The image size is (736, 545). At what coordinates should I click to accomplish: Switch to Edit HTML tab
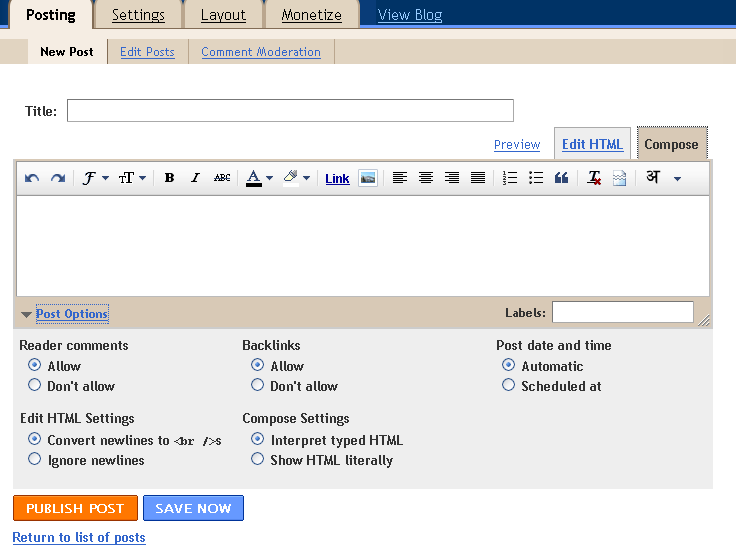point(592,144)
